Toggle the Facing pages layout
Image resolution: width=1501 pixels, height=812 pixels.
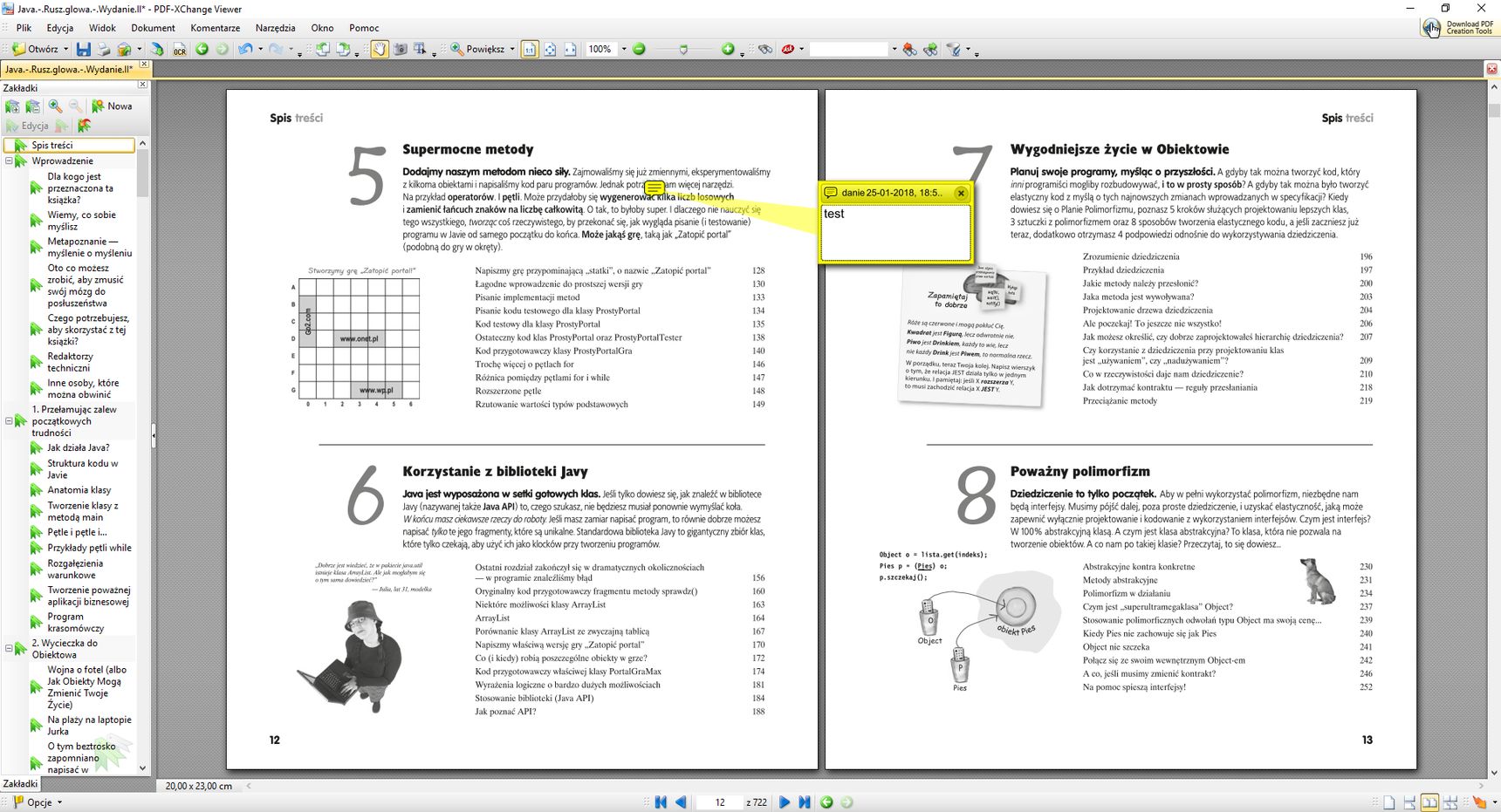coord(1429,802)
